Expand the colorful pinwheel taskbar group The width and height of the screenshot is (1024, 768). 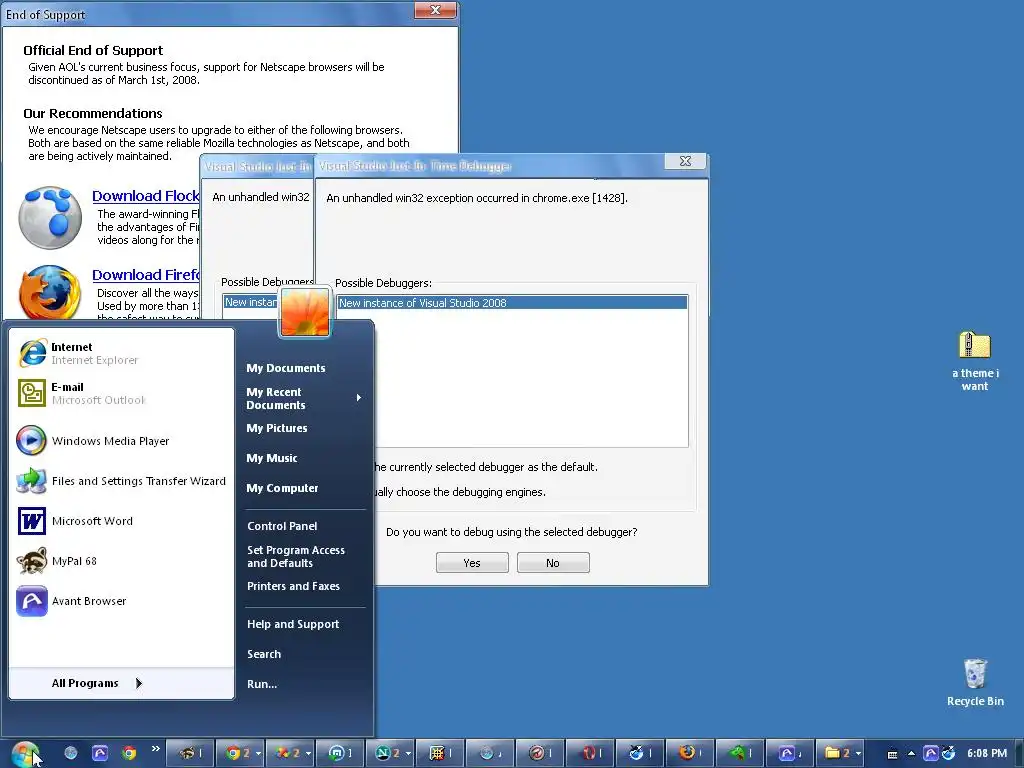click(x=308, y=754)
